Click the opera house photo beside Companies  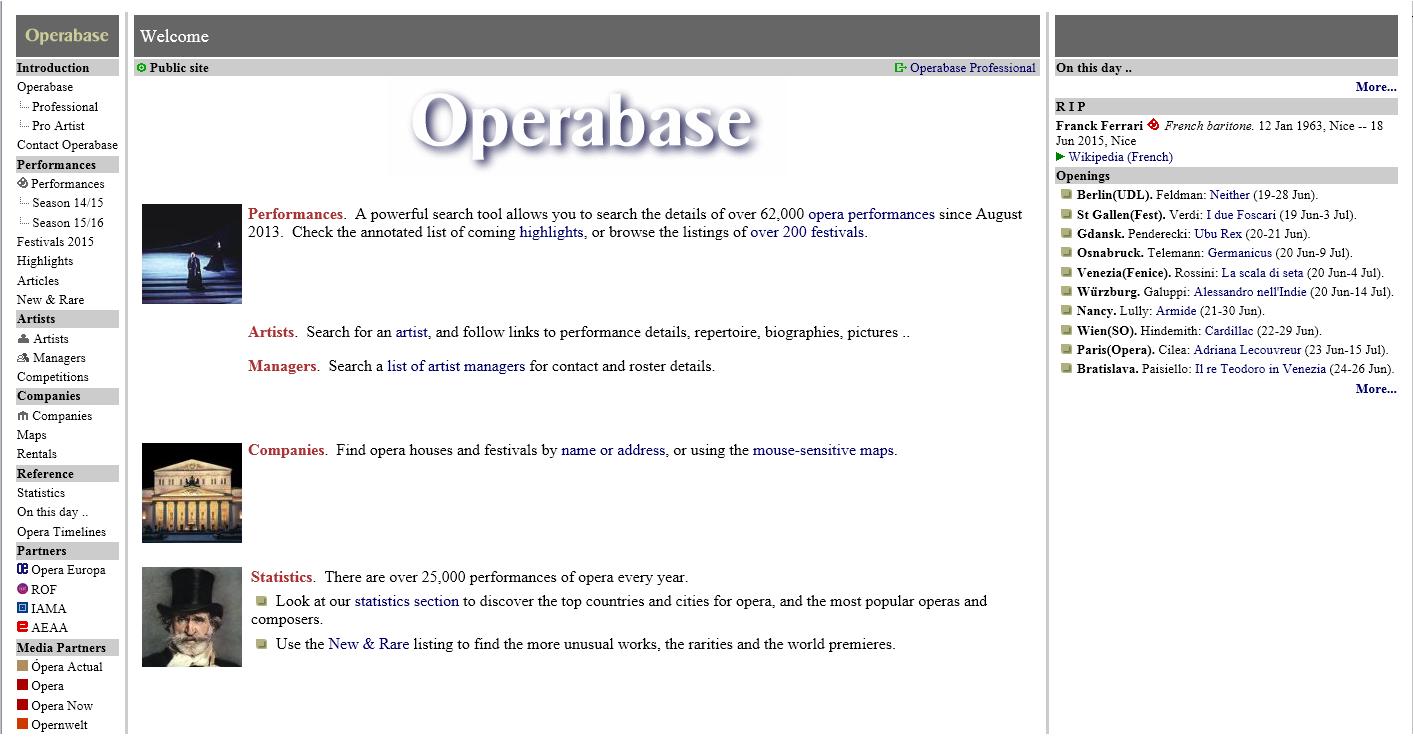pyautogui.click(x=192, y=493)
